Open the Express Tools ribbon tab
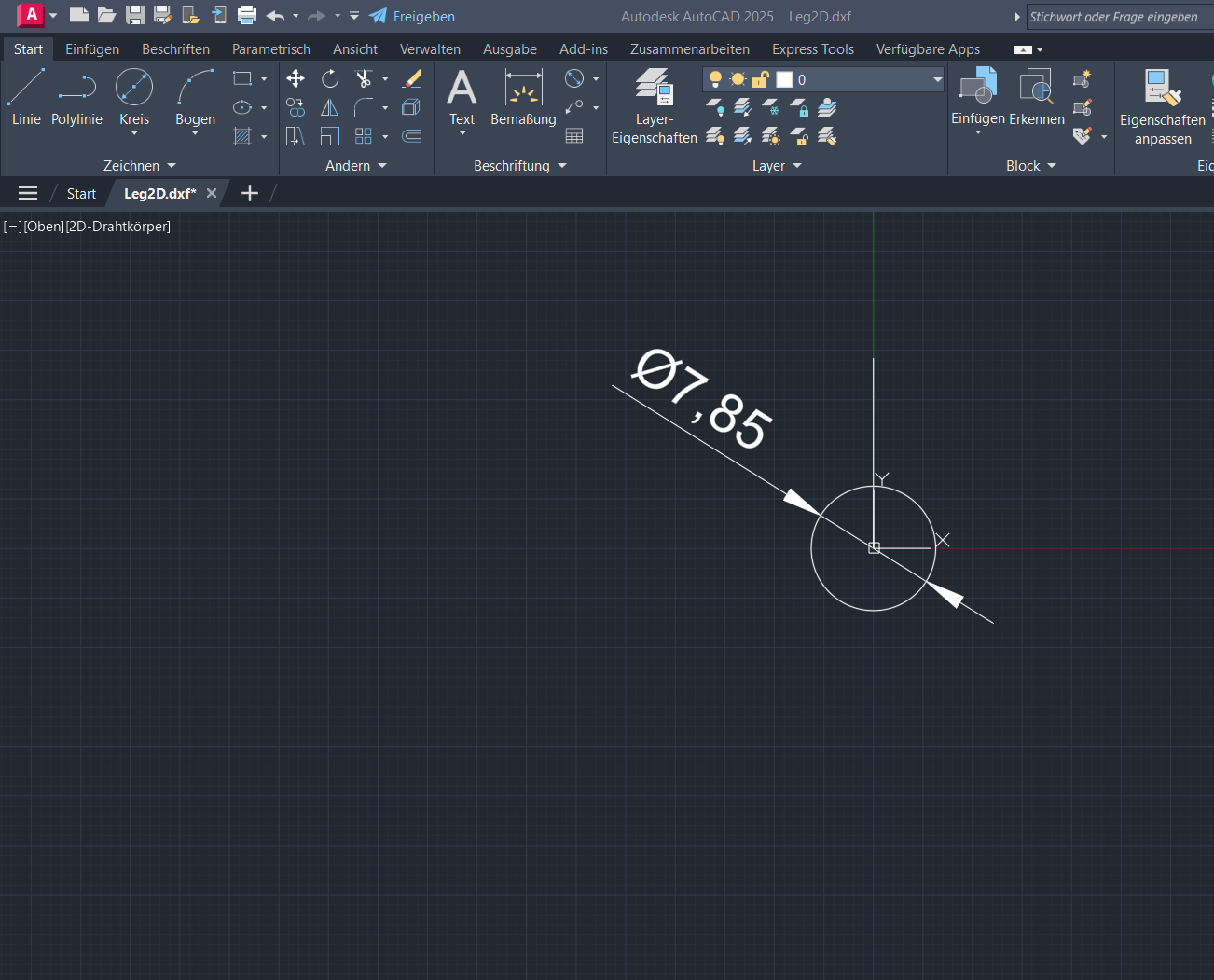This screenshot has width=1214, height=980. tap(813, 49)
